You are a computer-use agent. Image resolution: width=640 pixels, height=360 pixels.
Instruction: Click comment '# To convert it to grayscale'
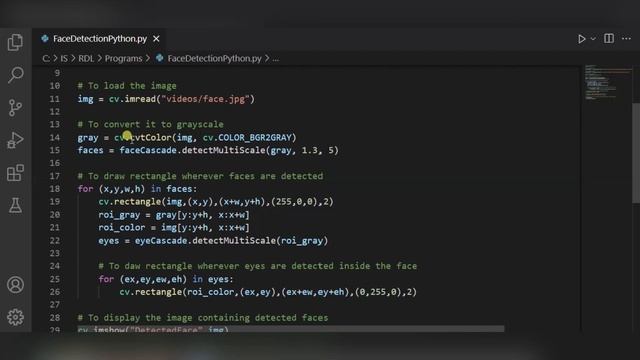point(151,124)
